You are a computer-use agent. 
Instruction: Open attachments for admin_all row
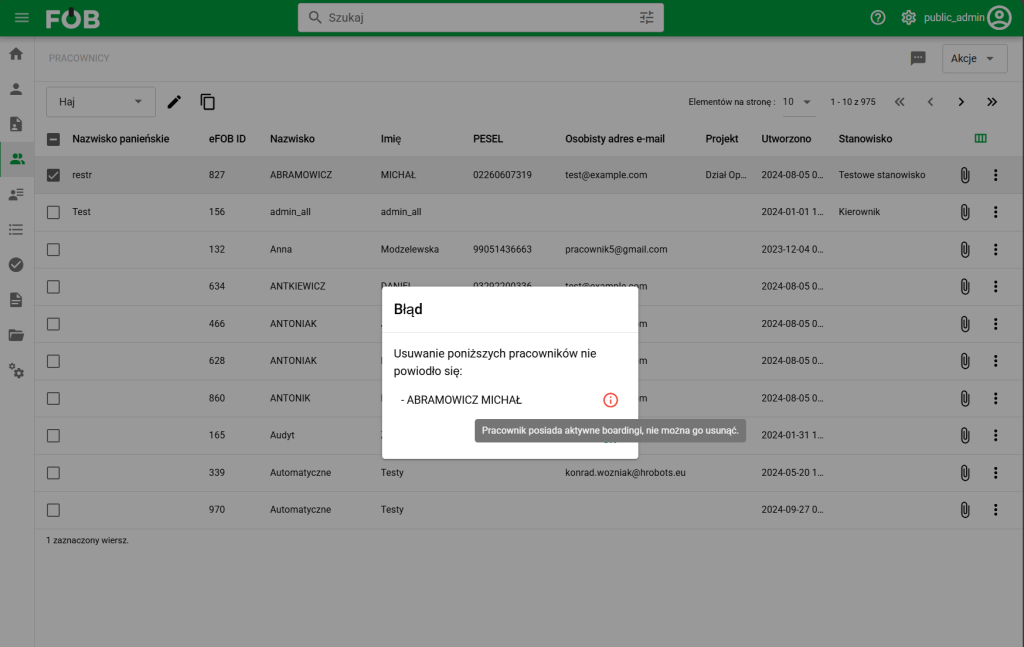coord(965,212)
